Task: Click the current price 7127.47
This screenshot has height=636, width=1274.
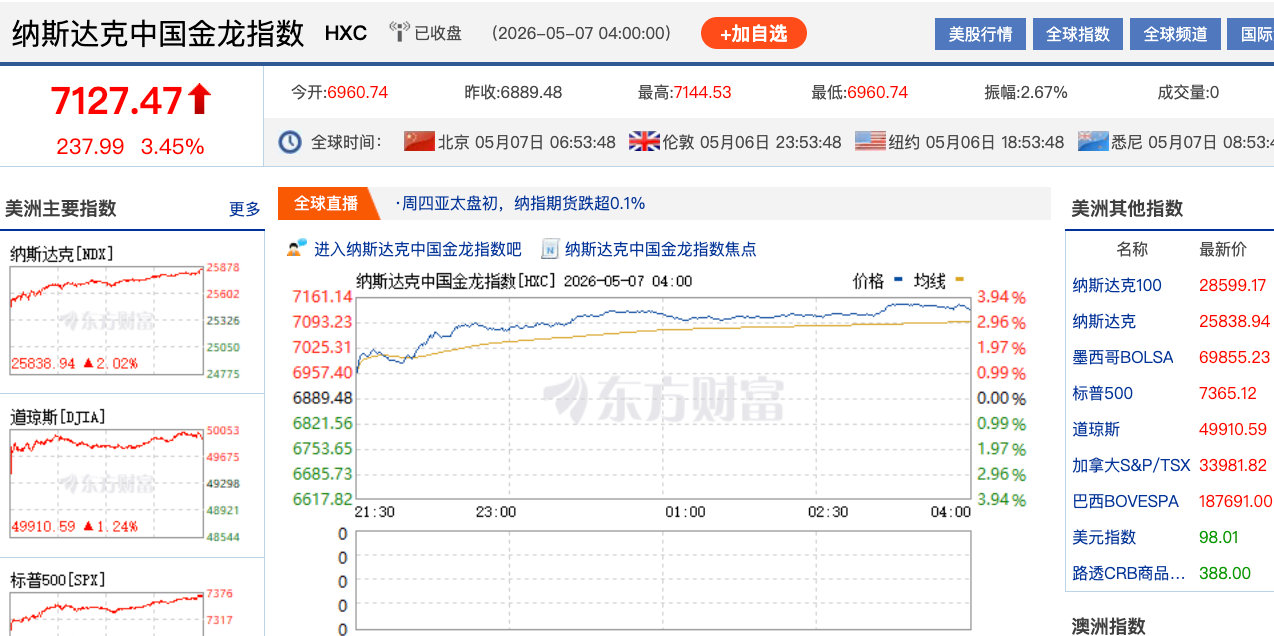Action: pyautogui.click(x=117, y=101)
